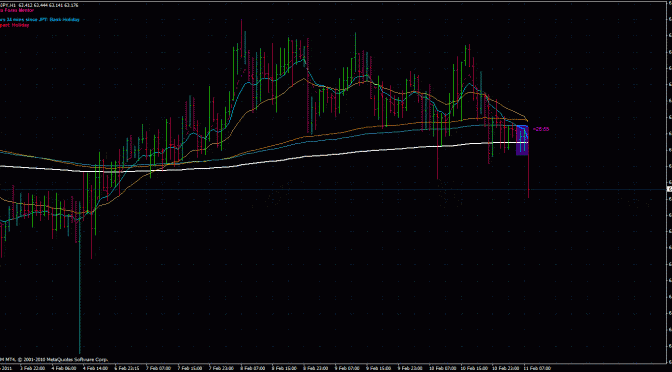Click the 9 Feb 07:00 time axis label
Image resolution: width=672 pixels, height=372 pixels.
point(348,368)
